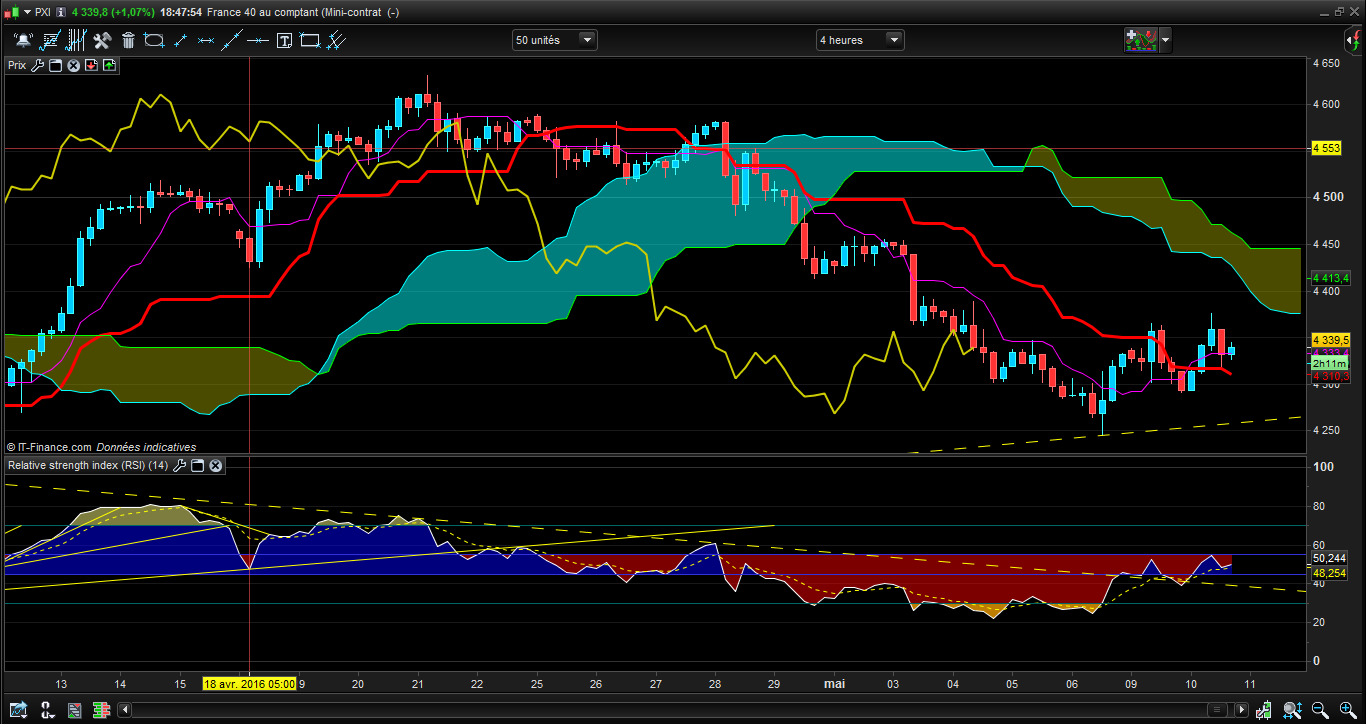This screenshot has height=724, width=1366.
Task: Click the magnifier with lines icon
Action: pos(1292,710)
